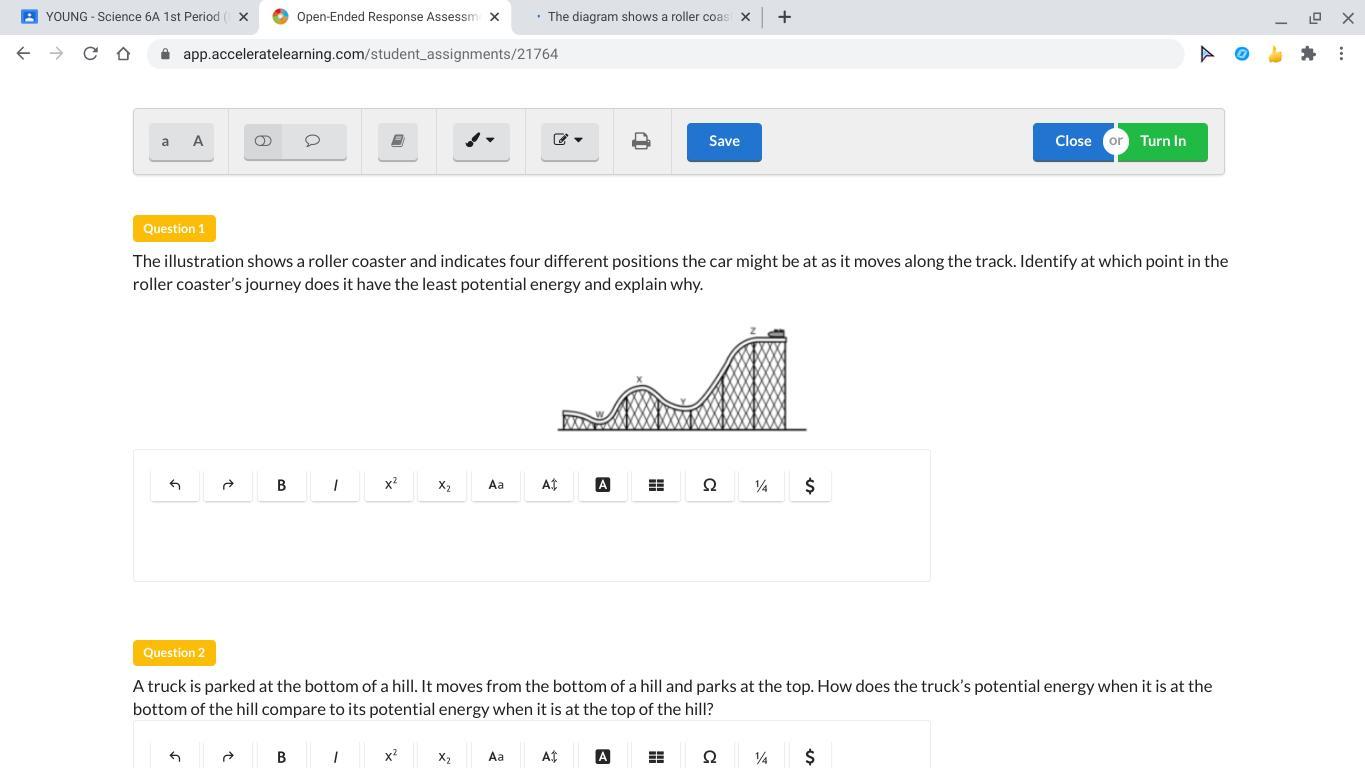Toggle the highlight oval tool
Viewport: 1365px width, 768px height.
point(263,141)
